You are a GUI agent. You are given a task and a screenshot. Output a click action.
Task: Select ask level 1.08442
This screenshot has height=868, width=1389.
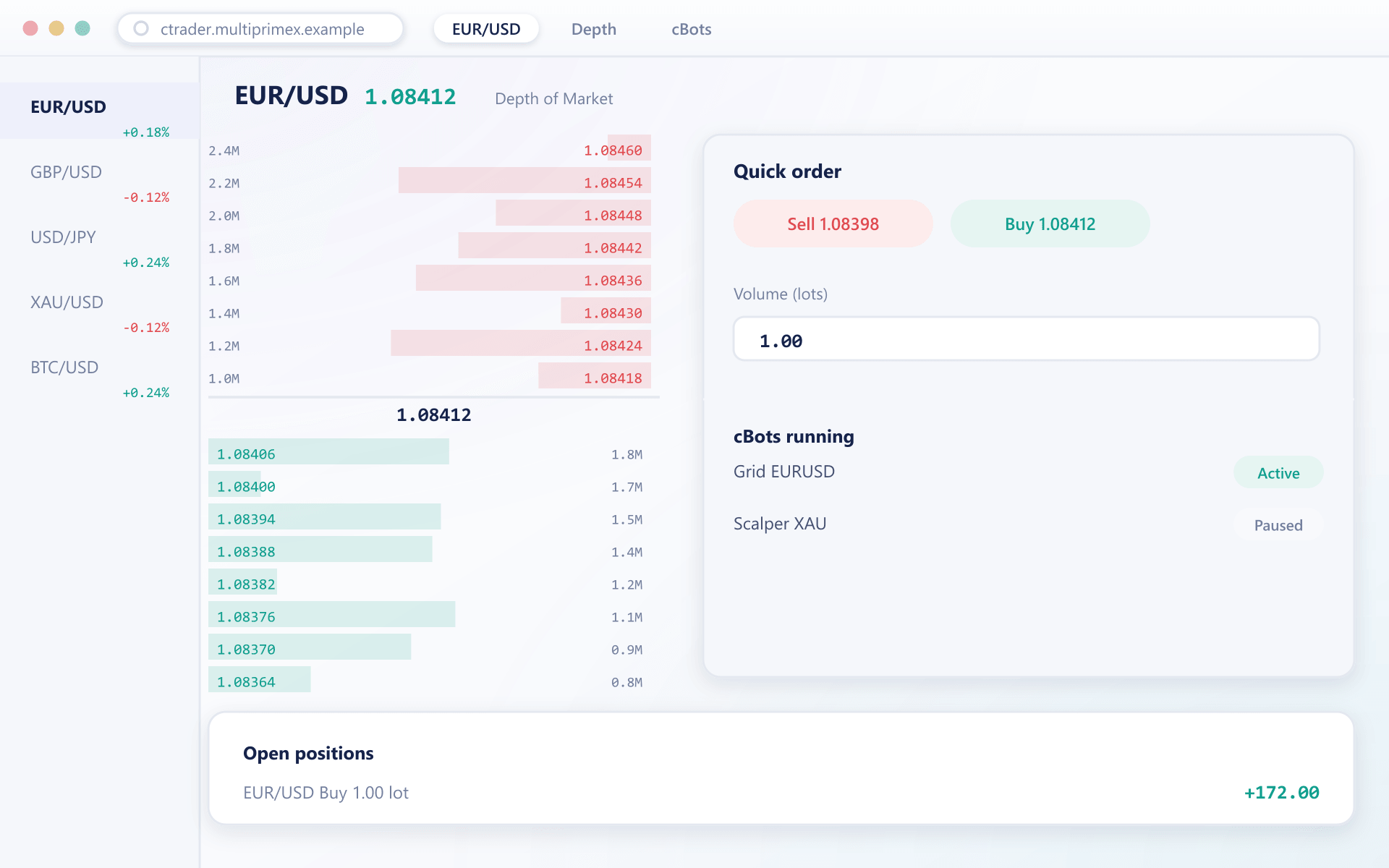[430, 245]
